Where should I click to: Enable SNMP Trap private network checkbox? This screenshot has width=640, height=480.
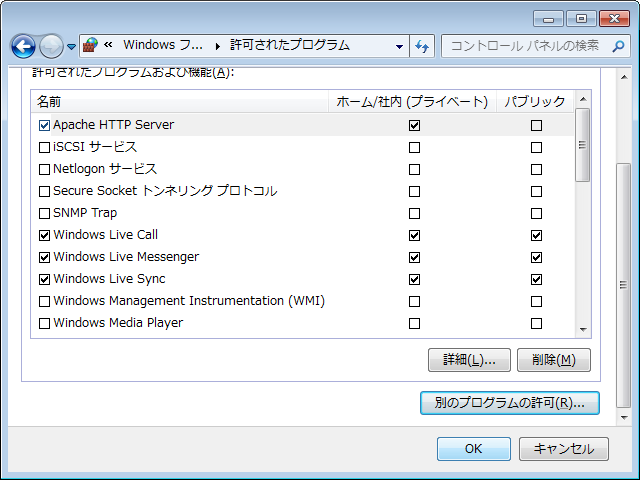pyautogui.click(x=414, y=213)
